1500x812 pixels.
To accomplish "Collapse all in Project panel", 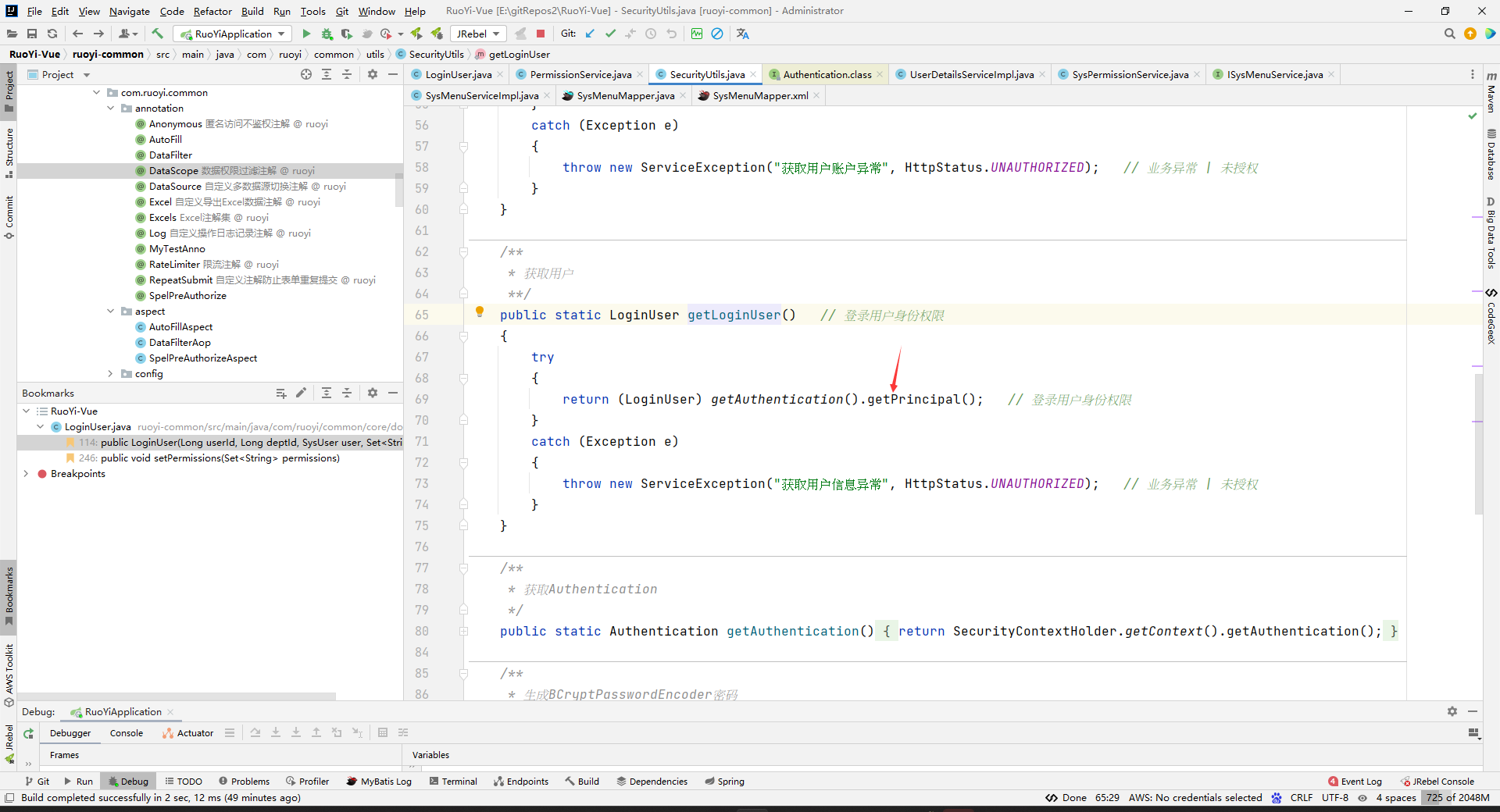I will pyautogui.click(x=347, y=74).
